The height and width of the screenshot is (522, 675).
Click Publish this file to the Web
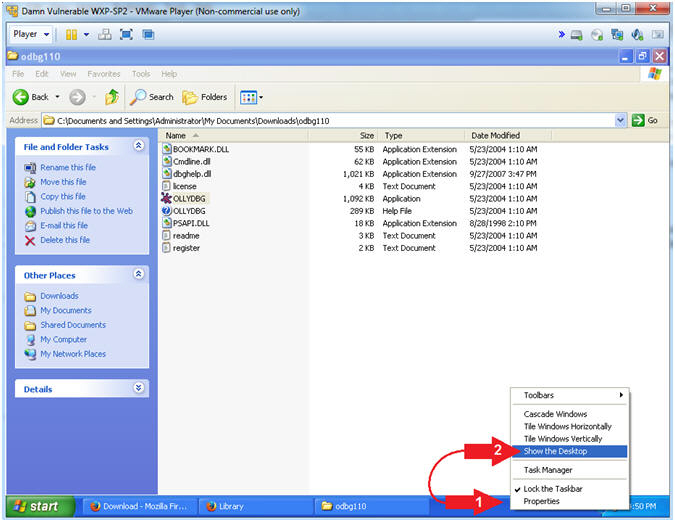point(87,211)
